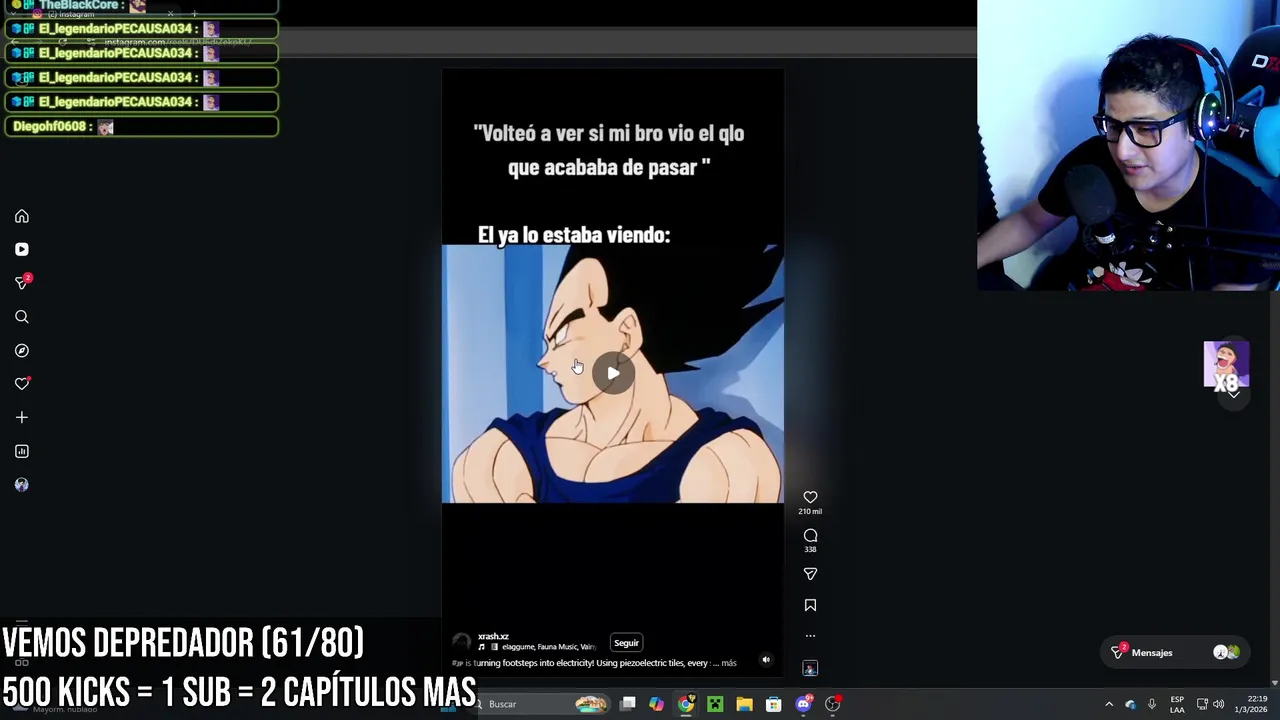Open the dashboard chart icon
The height and width of the screenshot is (720, 1280).
pyautogui.click(x=22, y=451)
